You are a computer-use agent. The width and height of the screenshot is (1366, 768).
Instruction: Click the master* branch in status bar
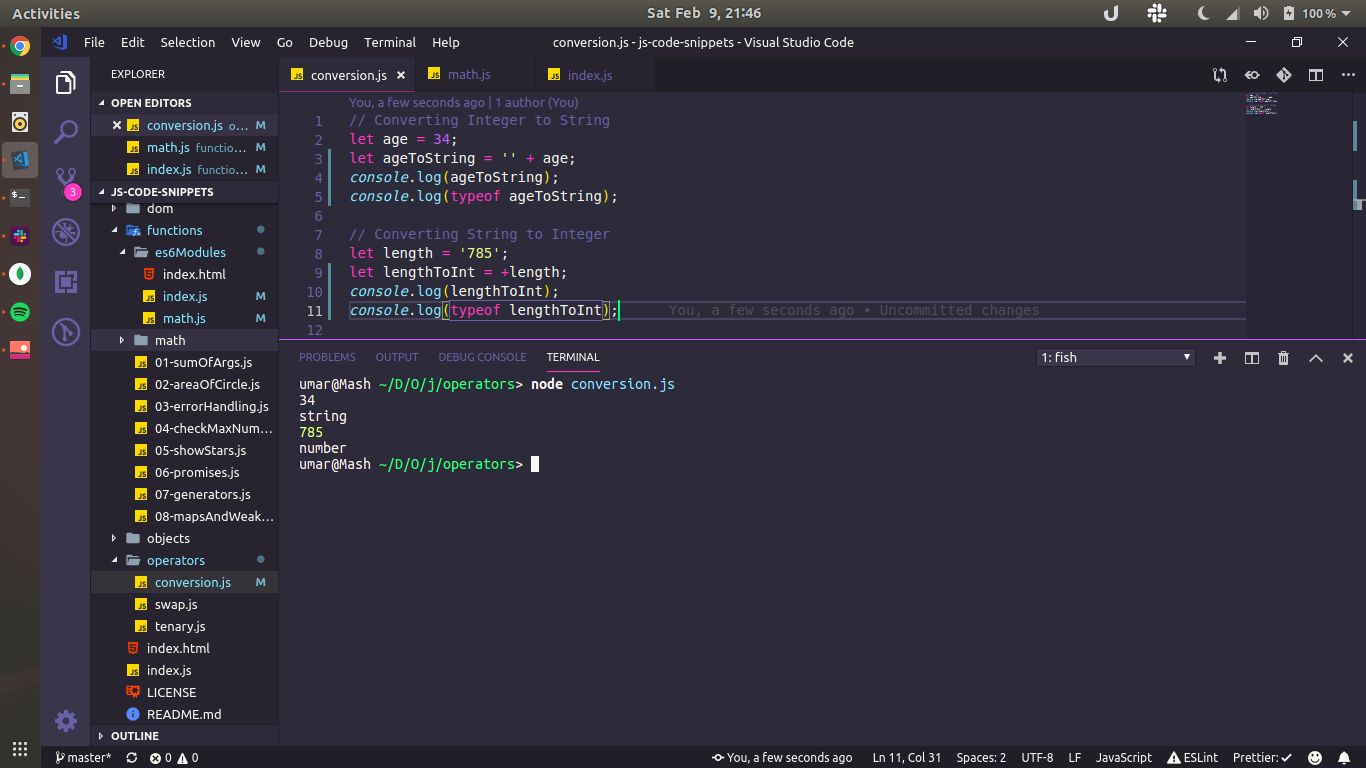(84, 758)
